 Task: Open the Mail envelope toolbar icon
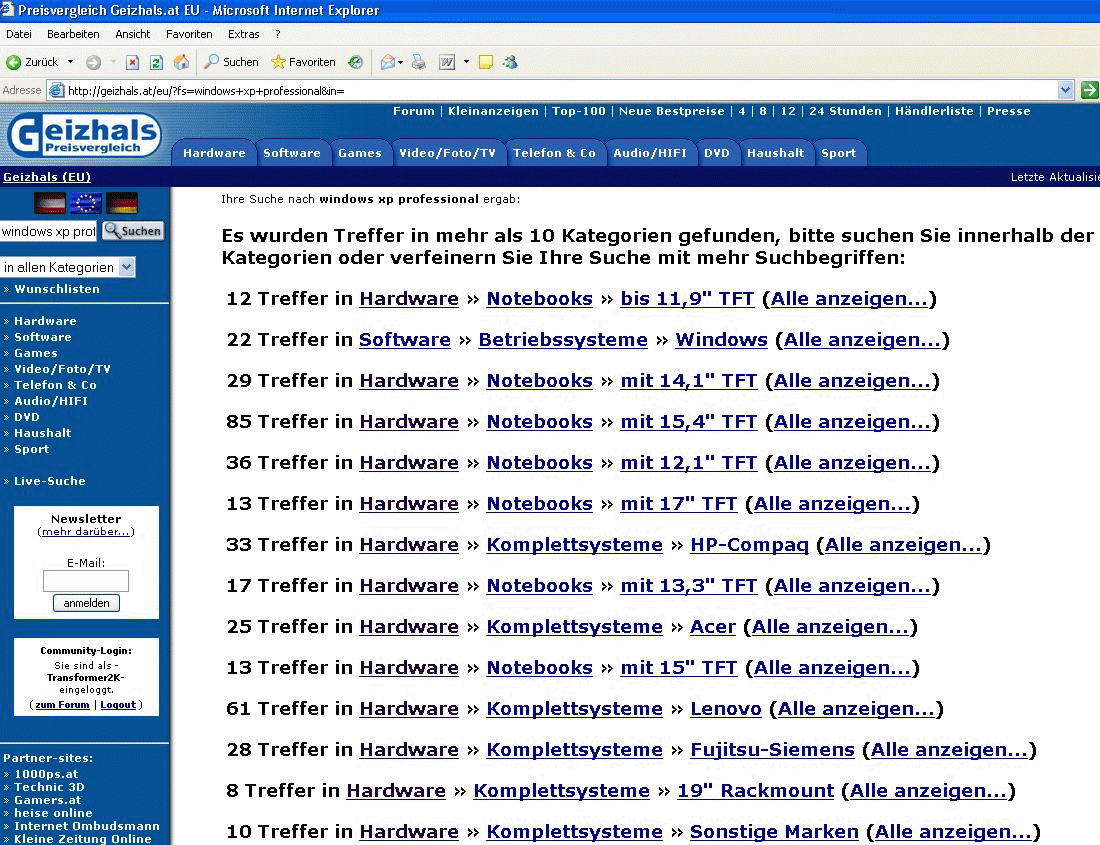coord(387,62)
